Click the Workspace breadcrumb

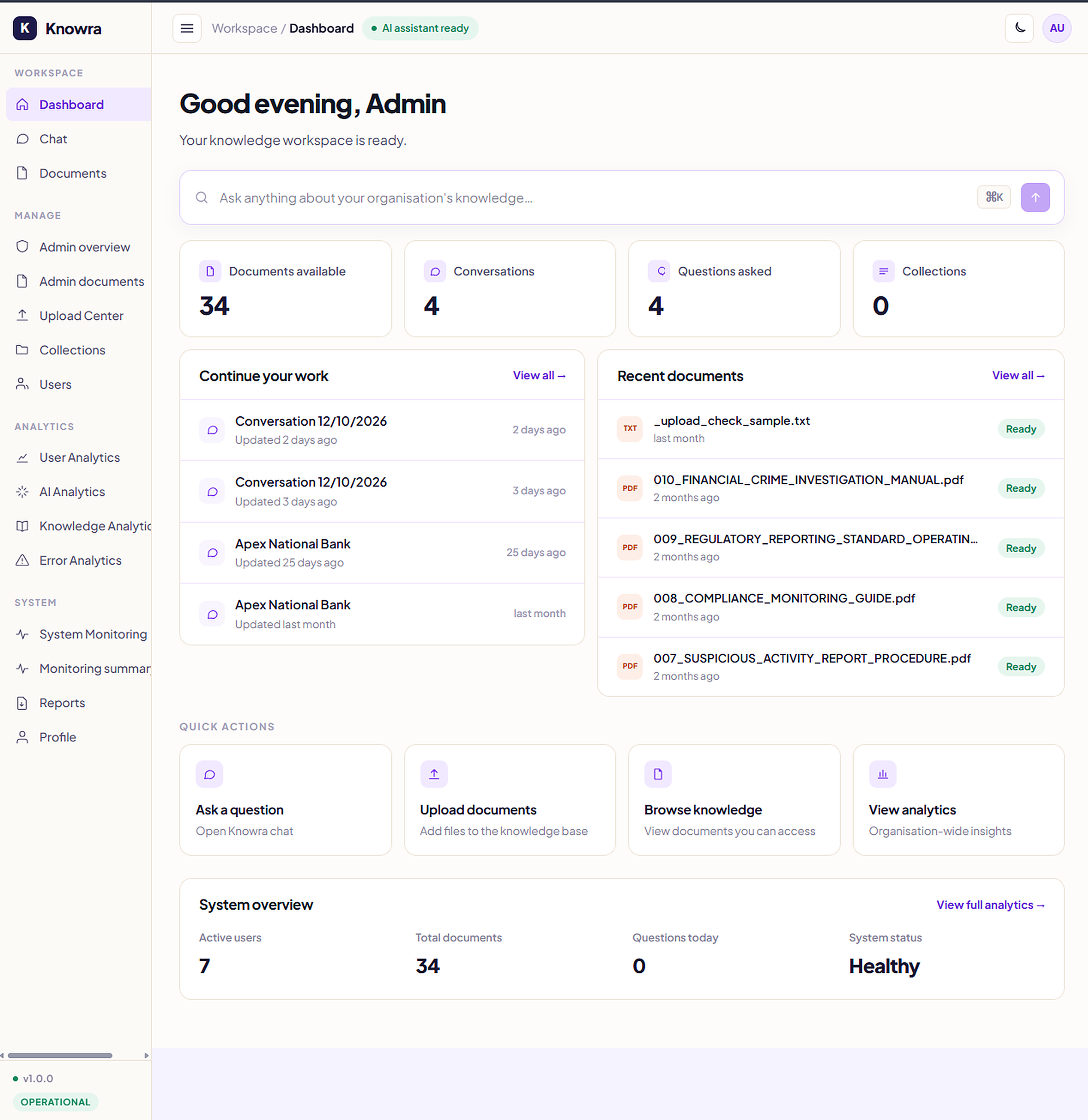coord(245,28)
